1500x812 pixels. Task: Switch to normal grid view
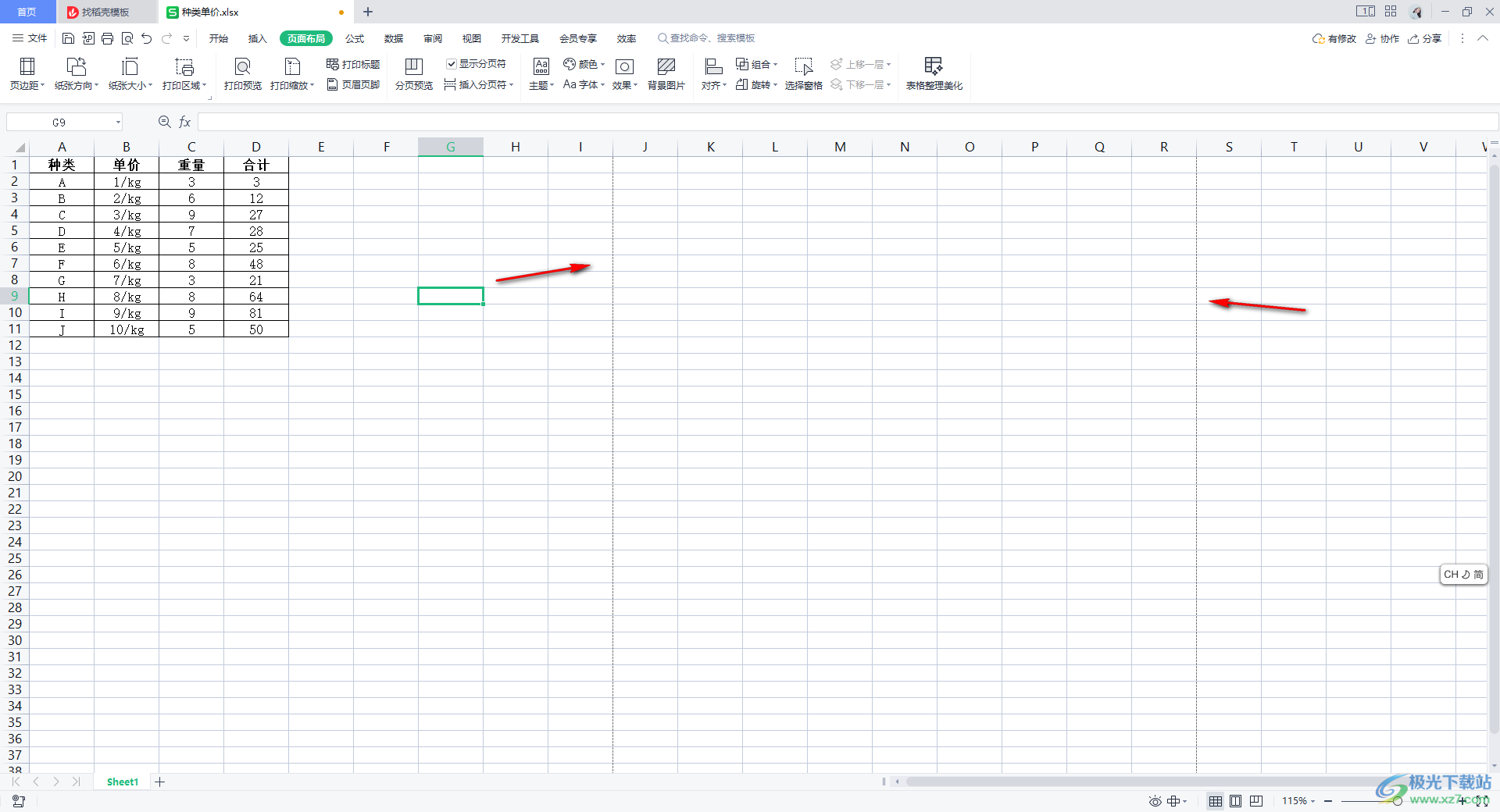point(1216,801)
